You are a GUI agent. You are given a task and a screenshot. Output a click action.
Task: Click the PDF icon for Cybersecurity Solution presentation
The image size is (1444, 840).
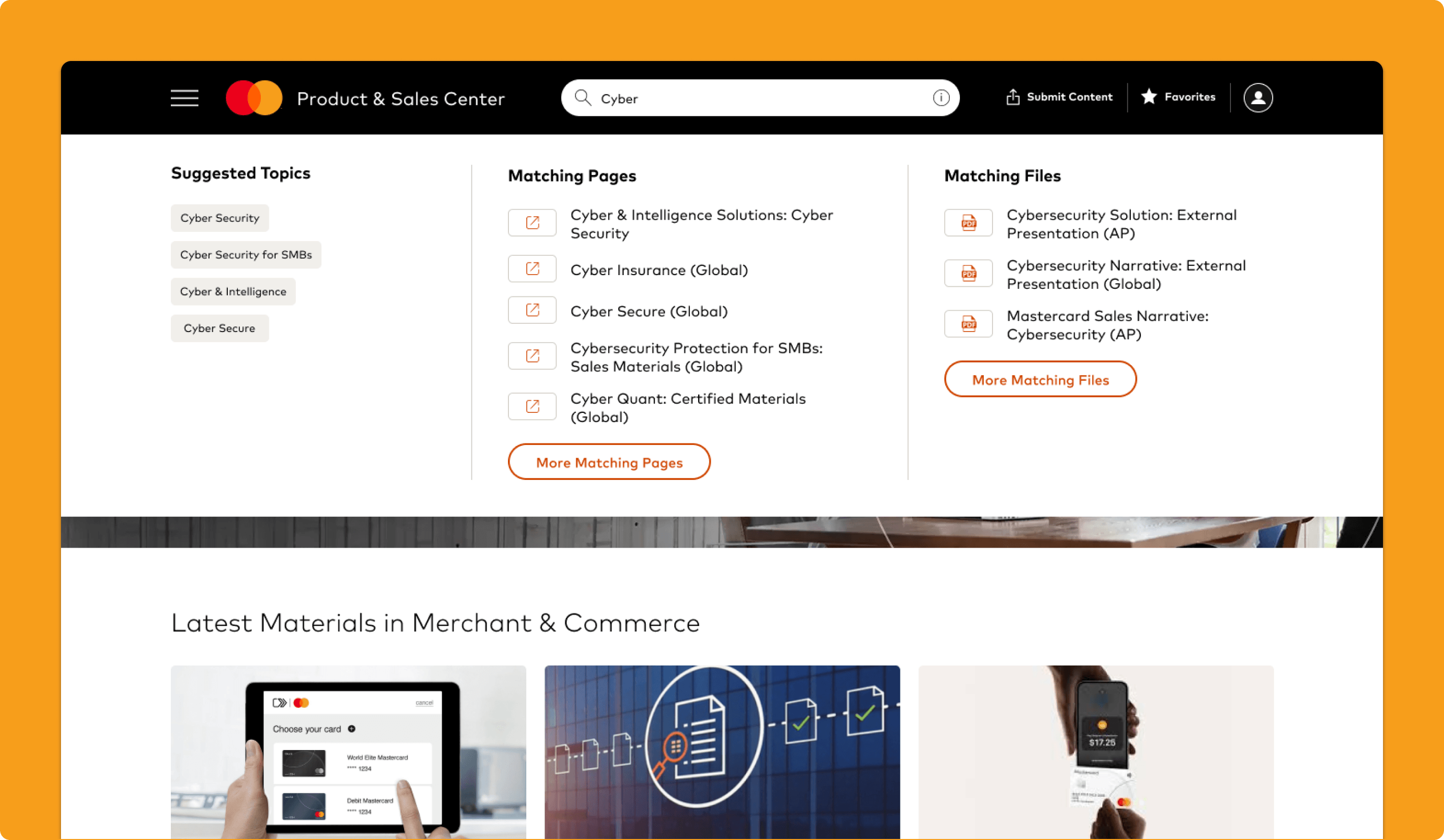(x=969, y=223)
